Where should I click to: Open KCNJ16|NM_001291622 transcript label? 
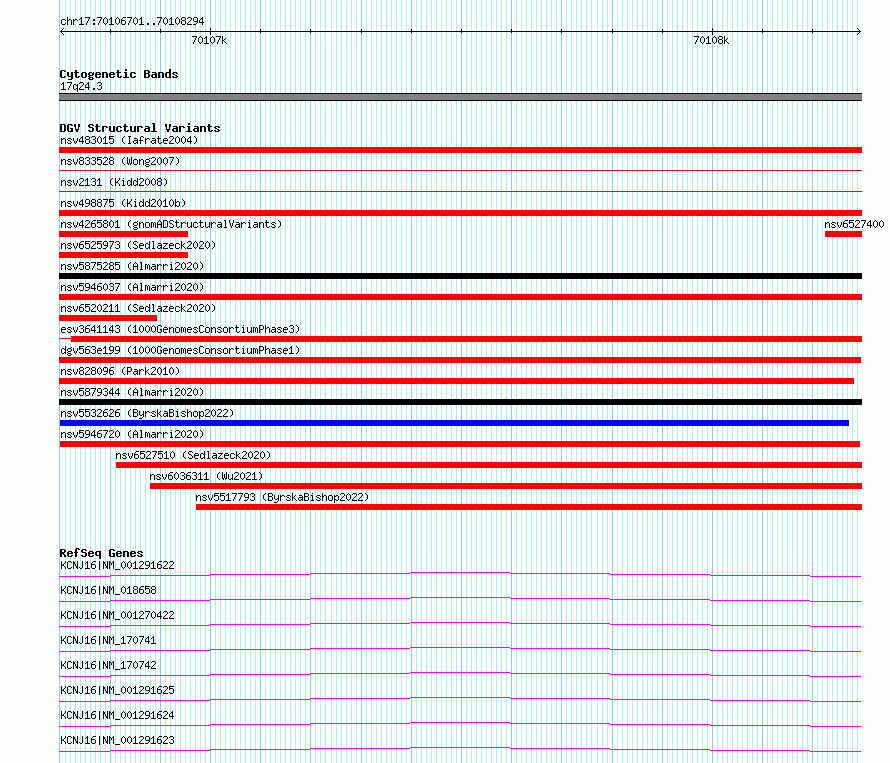coord(117,565)
